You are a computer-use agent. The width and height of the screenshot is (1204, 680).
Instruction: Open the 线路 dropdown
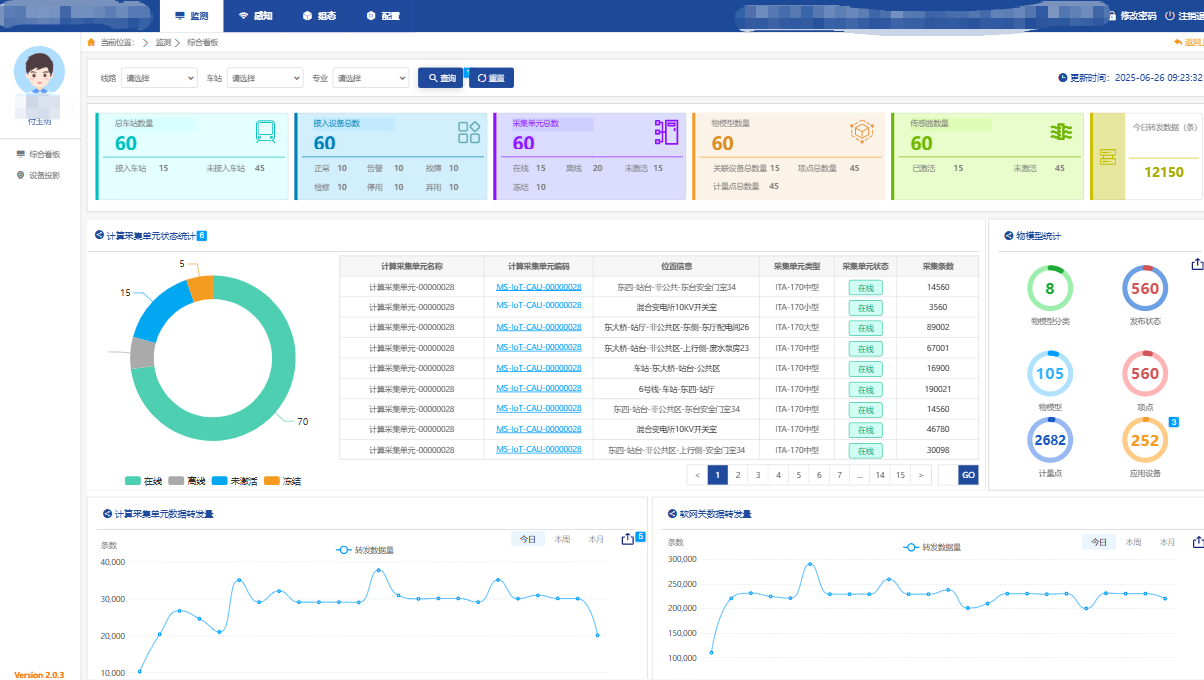pos(160,78)
